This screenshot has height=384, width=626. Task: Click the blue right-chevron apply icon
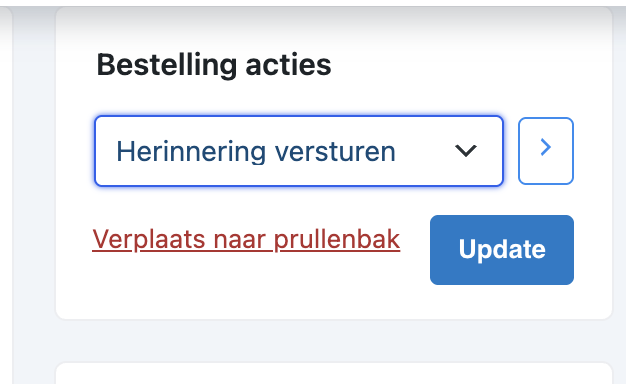tap(546, 147)
